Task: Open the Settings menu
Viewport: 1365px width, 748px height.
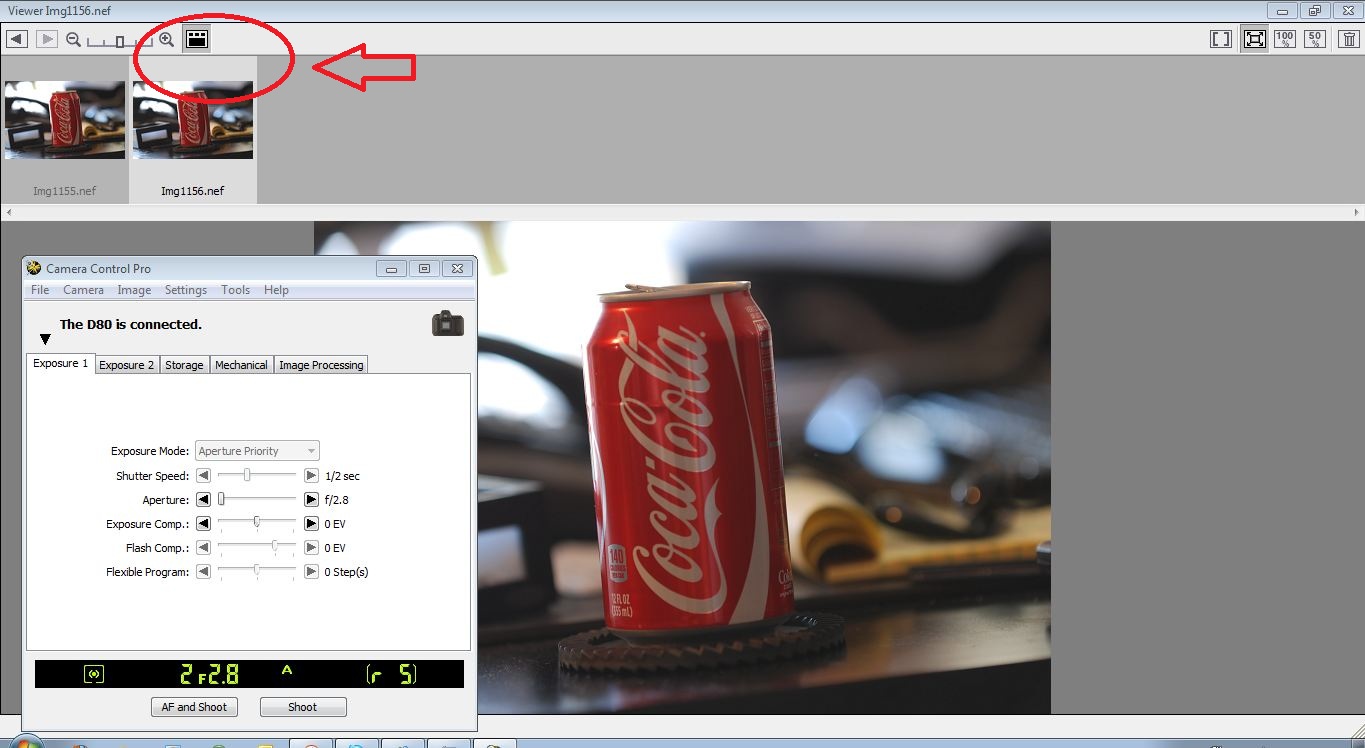Action: 186,290
